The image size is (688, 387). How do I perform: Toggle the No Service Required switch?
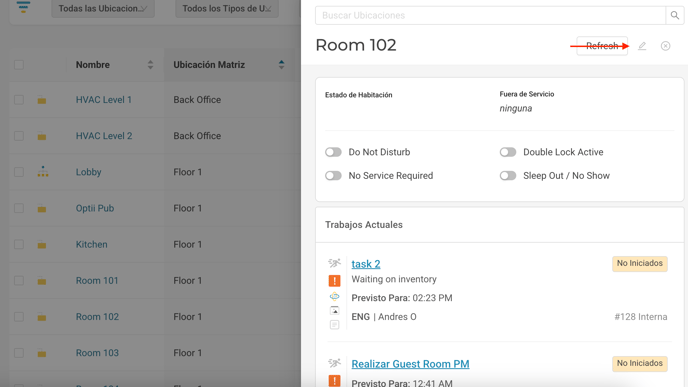[x=333, y=176]
